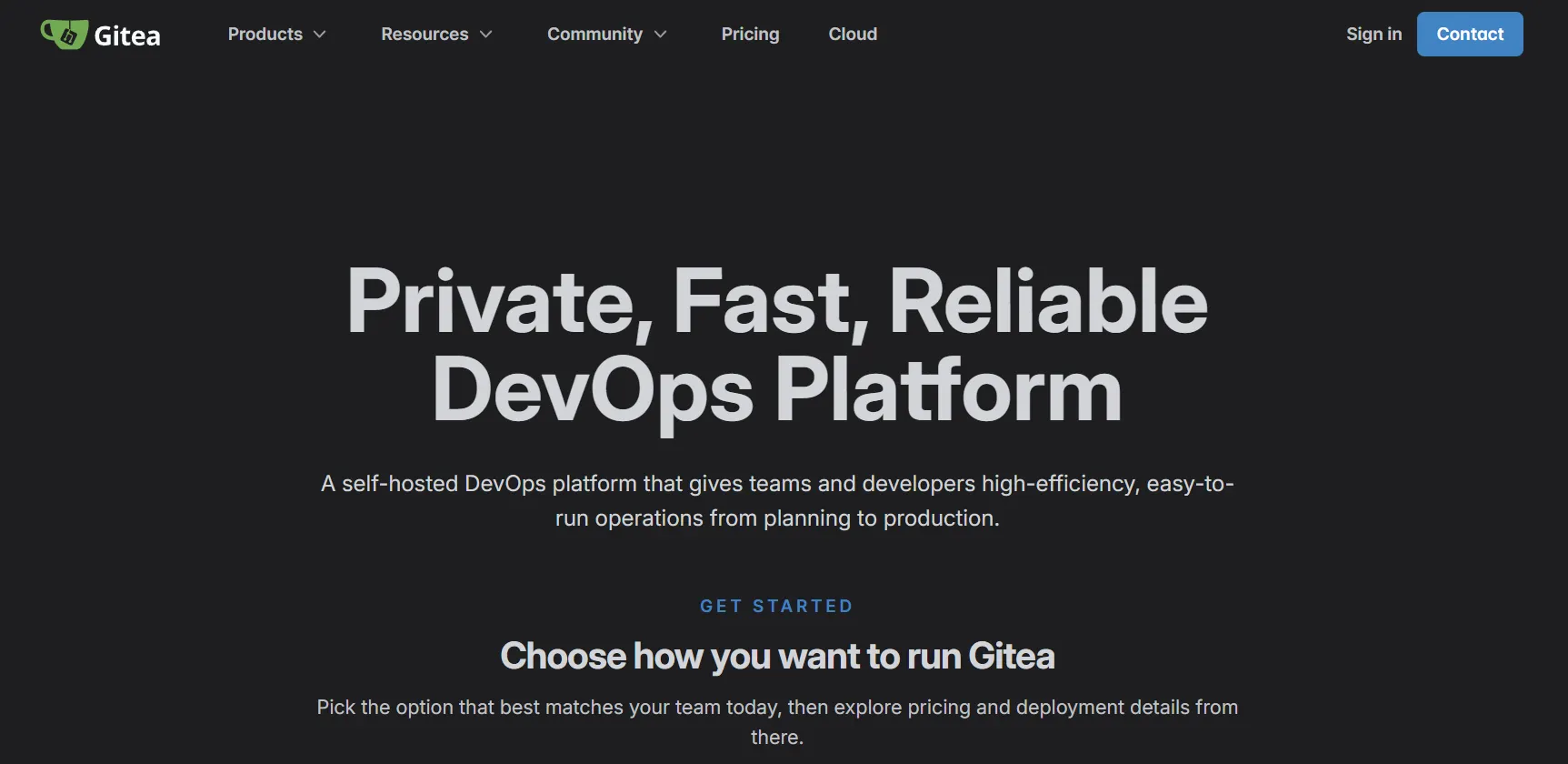The image size is (1568, 764).
Task: Go to the Pricing page
Action: [750, 34]
